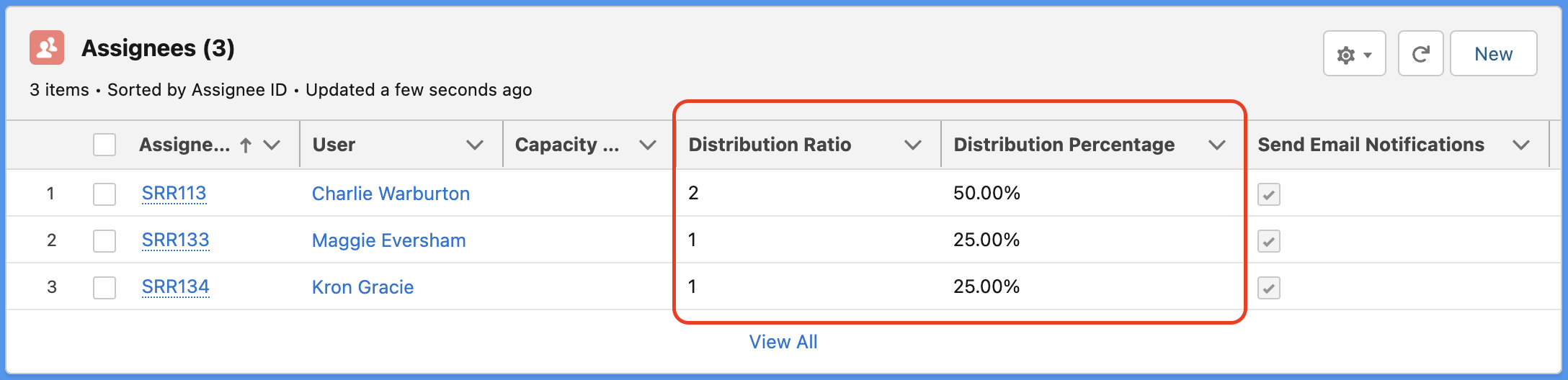Check the select-all rows checkbox
Image resolution: width=1568 pixels, height=380 pixels.
point(104,145)
